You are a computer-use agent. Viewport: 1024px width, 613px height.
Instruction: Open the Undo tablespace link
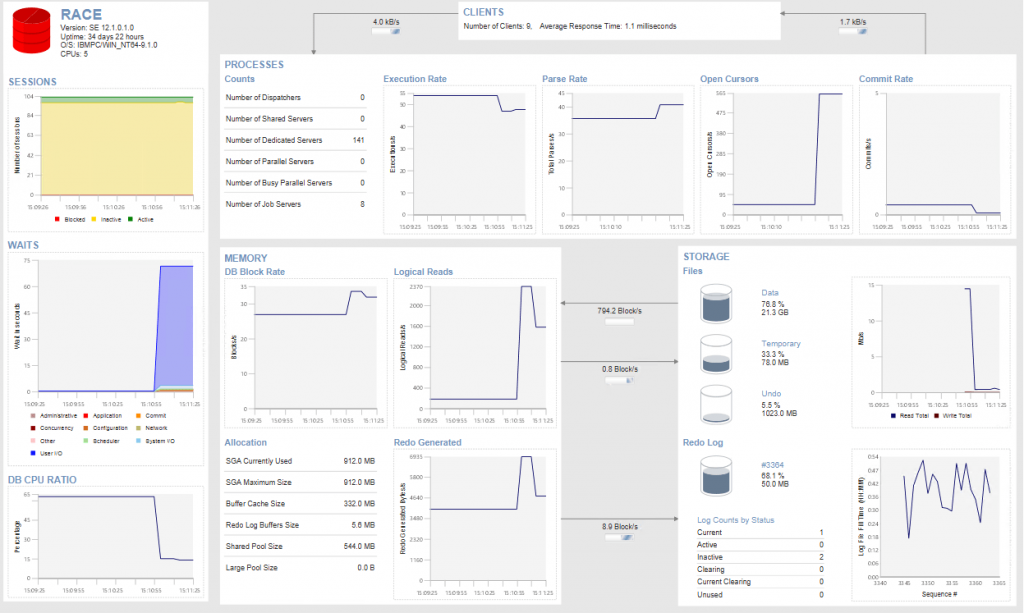pos(771,394)
